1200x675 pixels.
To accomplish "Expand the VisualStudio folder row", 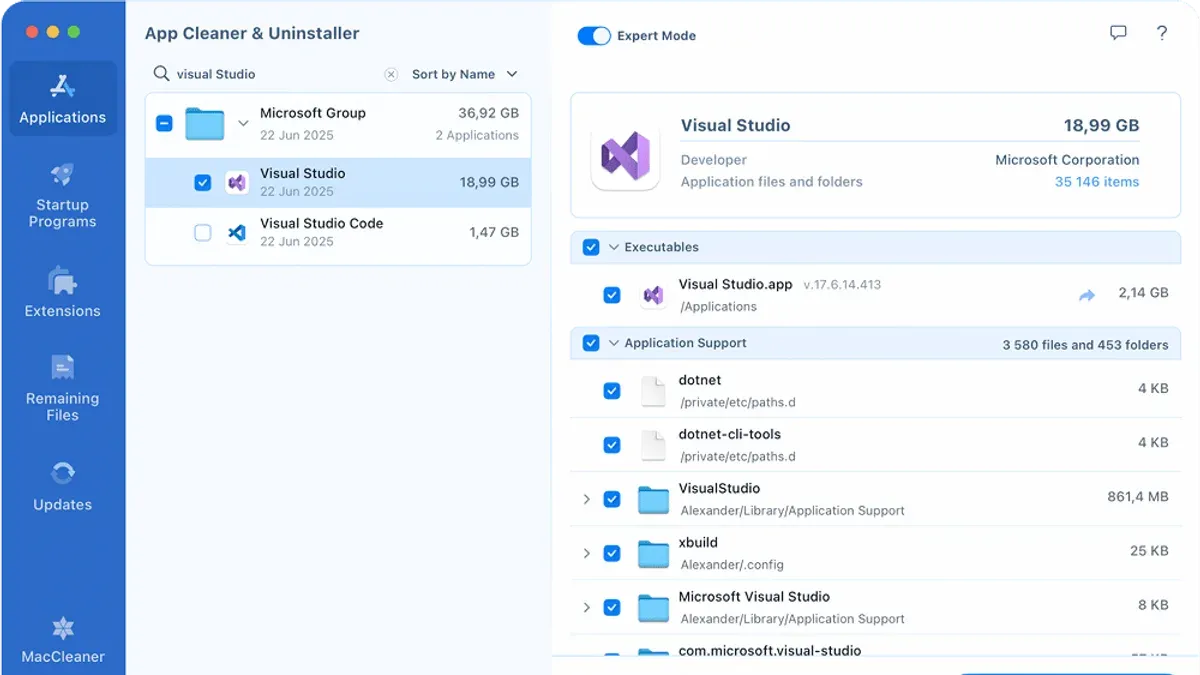I will [586, 499].
